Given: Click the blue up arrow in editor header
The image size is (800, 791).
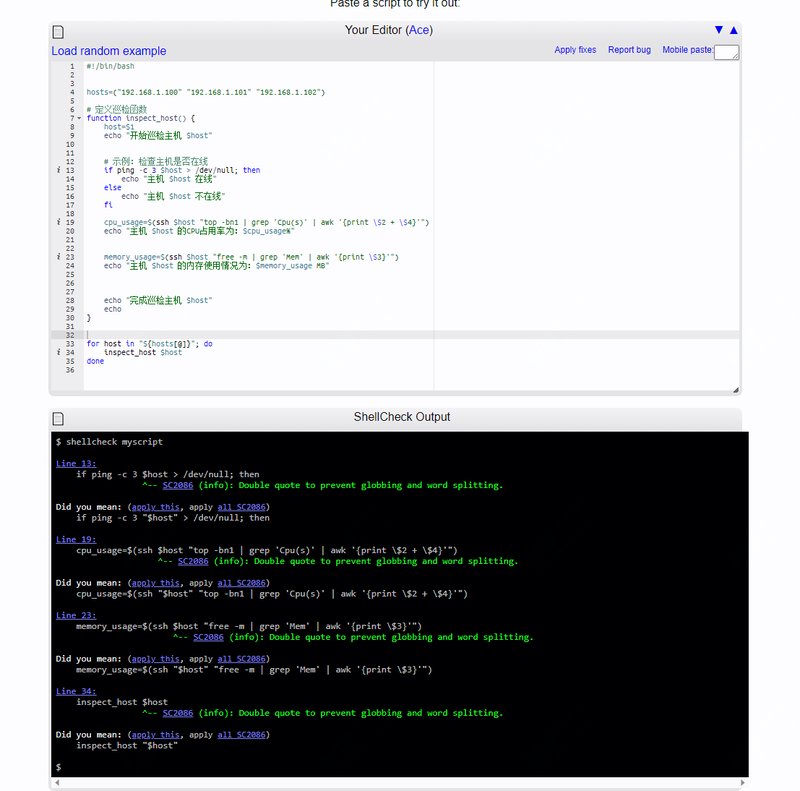Looking at the screenshot, I should [x=734, y=30].
